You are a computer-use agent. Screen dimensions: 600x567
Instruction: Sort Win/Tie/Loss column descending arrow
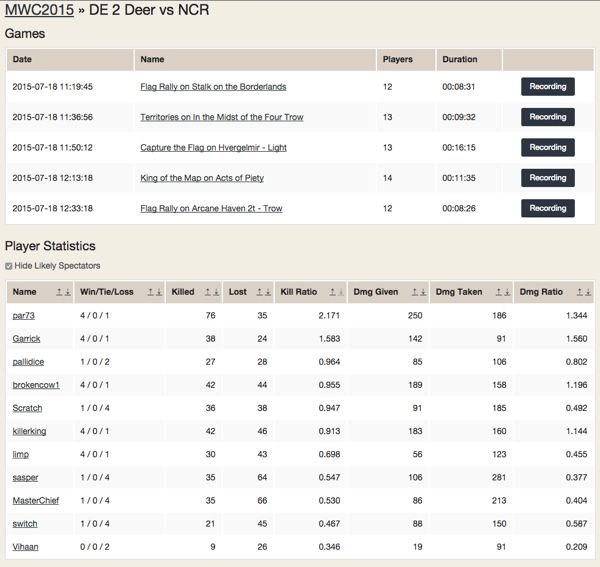coord(159,292)
